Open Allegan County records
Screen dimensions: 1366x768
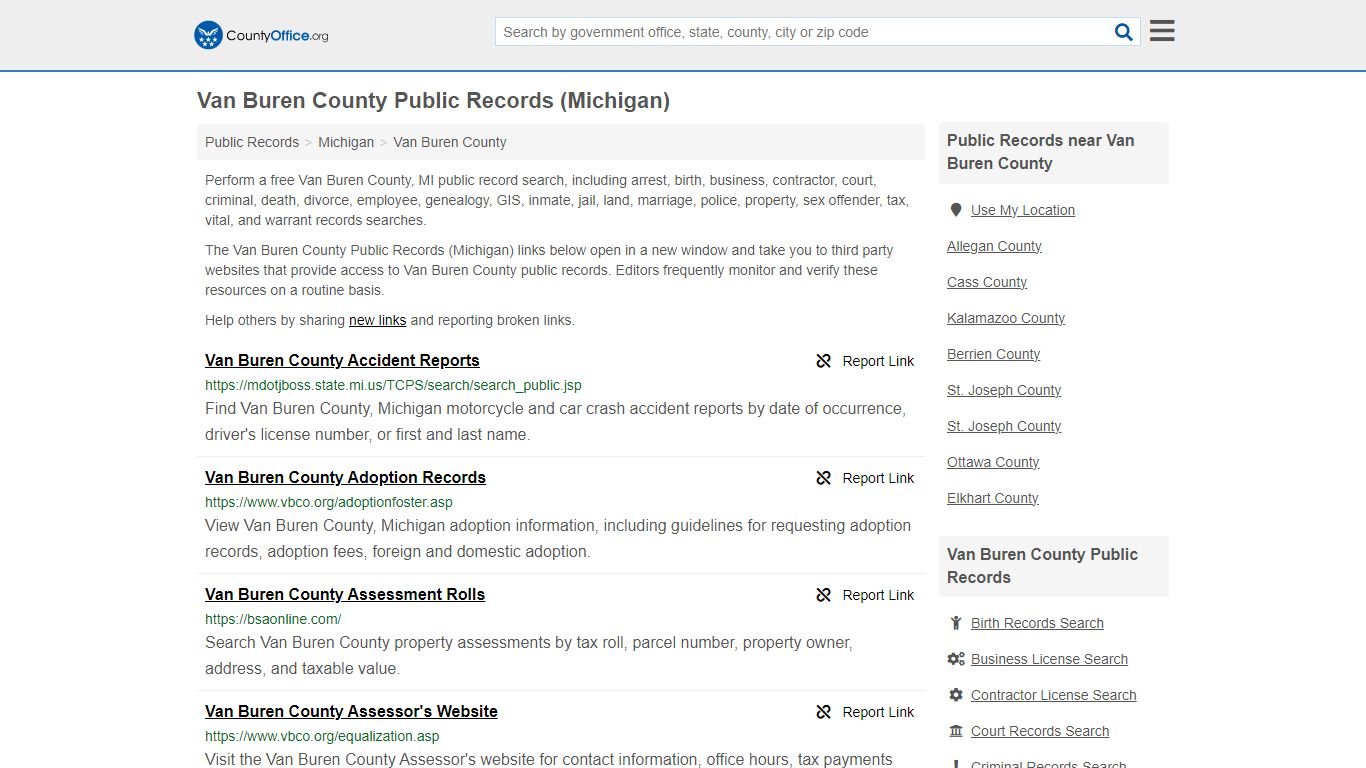pyautogui.click(x=994, y=246)
